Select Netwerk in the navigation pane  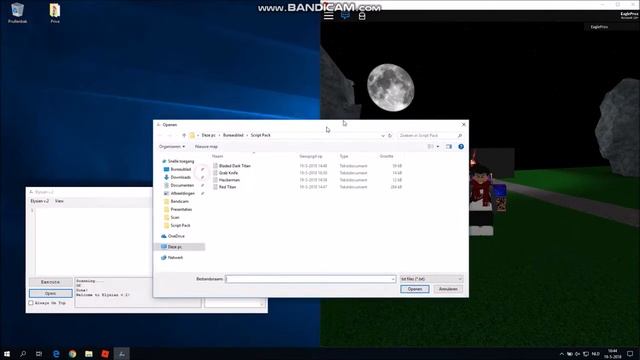[175, 258]
